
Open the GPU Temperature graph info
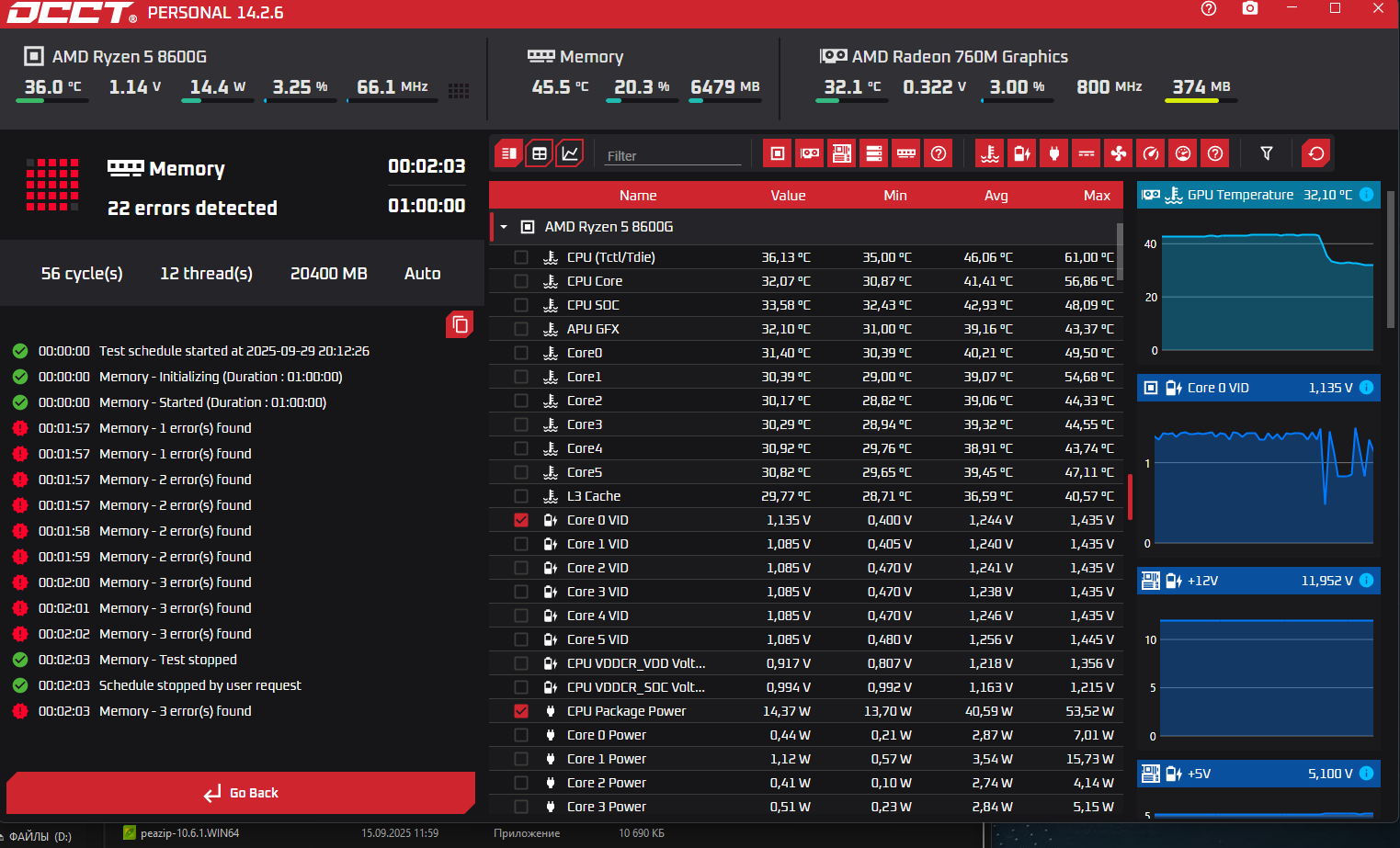click(x=1366, y=195)
